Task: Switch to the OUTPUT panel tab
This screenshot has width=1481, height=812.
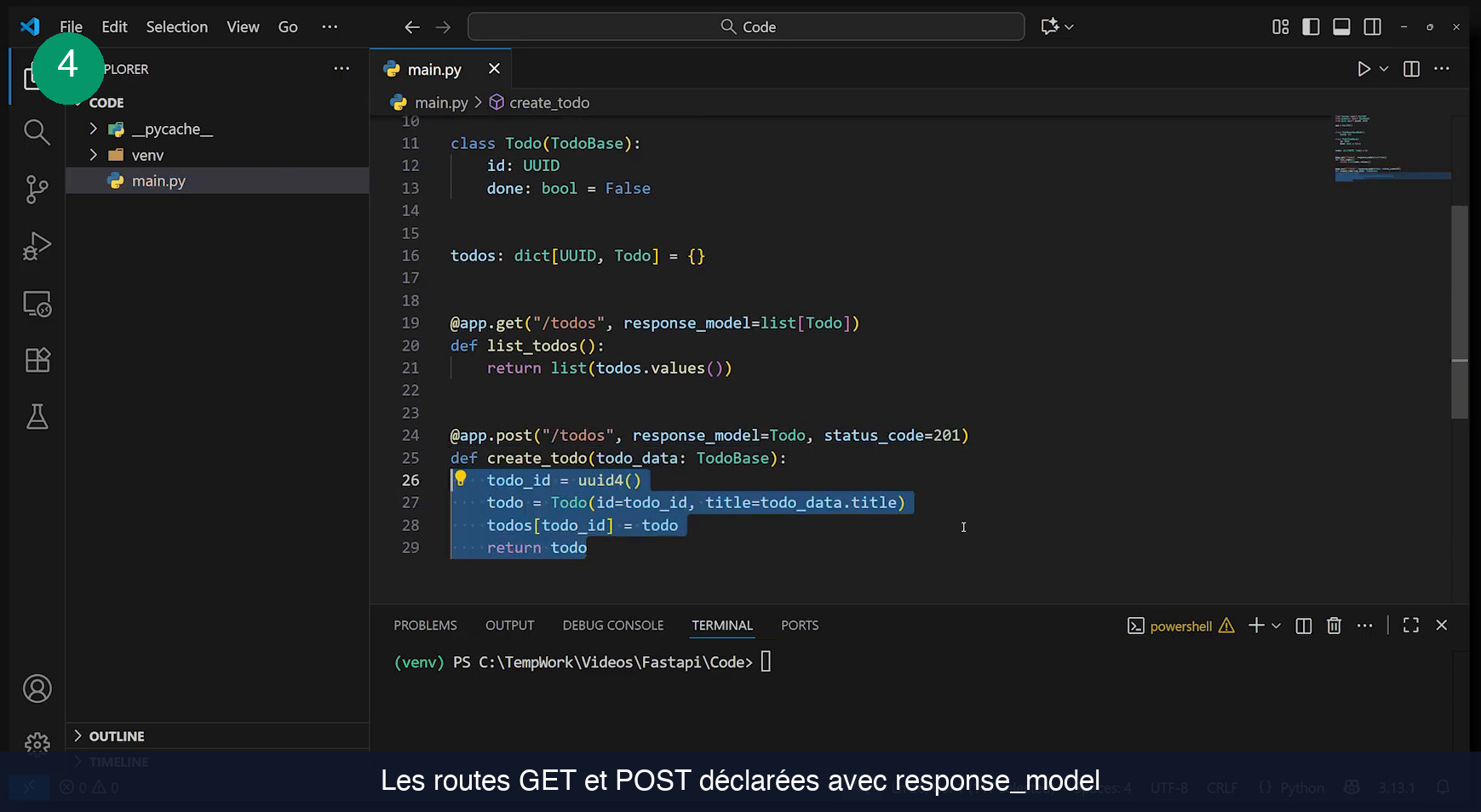Action: 509,626
